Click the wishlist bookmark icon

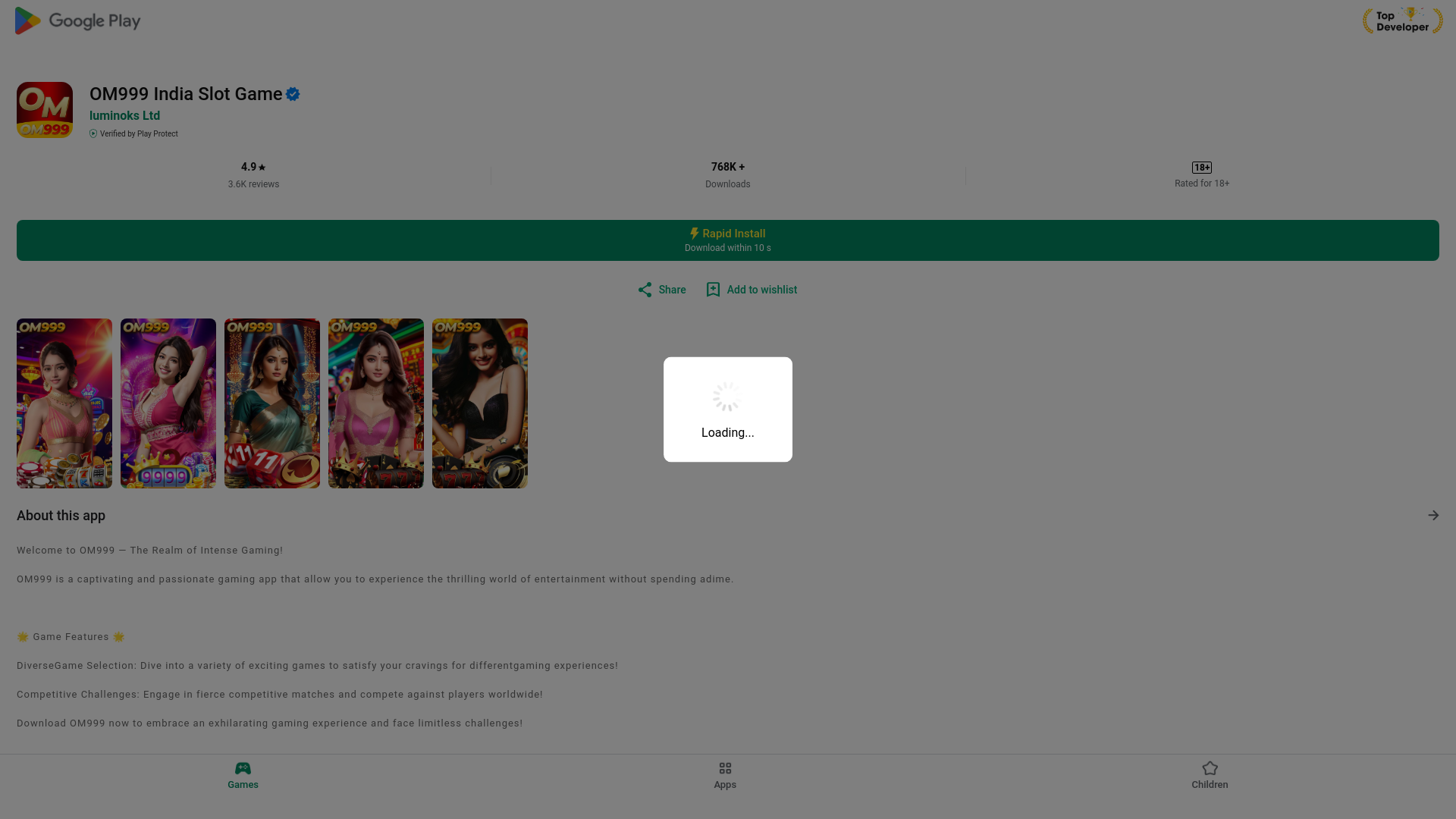pyautogui.click(x=713, y=290)
